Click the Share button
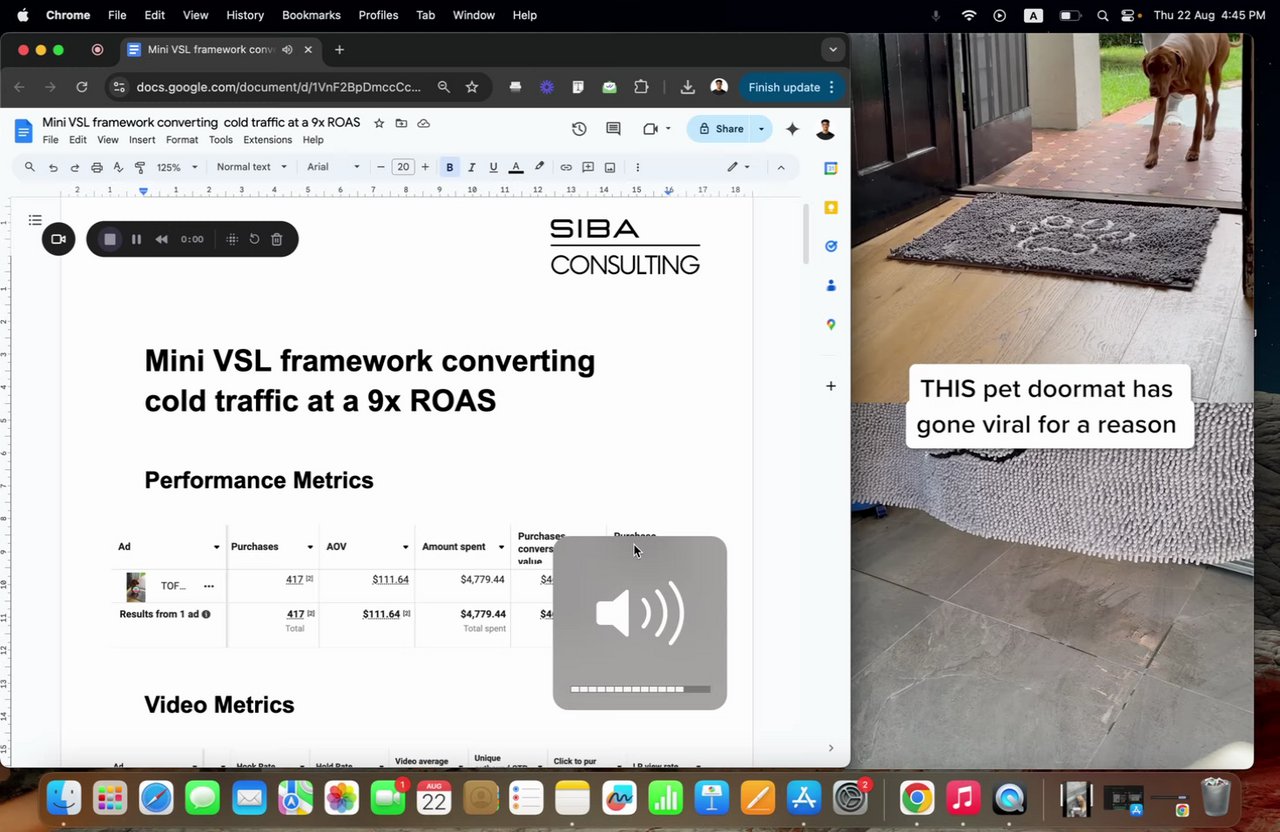 (720, 129)
